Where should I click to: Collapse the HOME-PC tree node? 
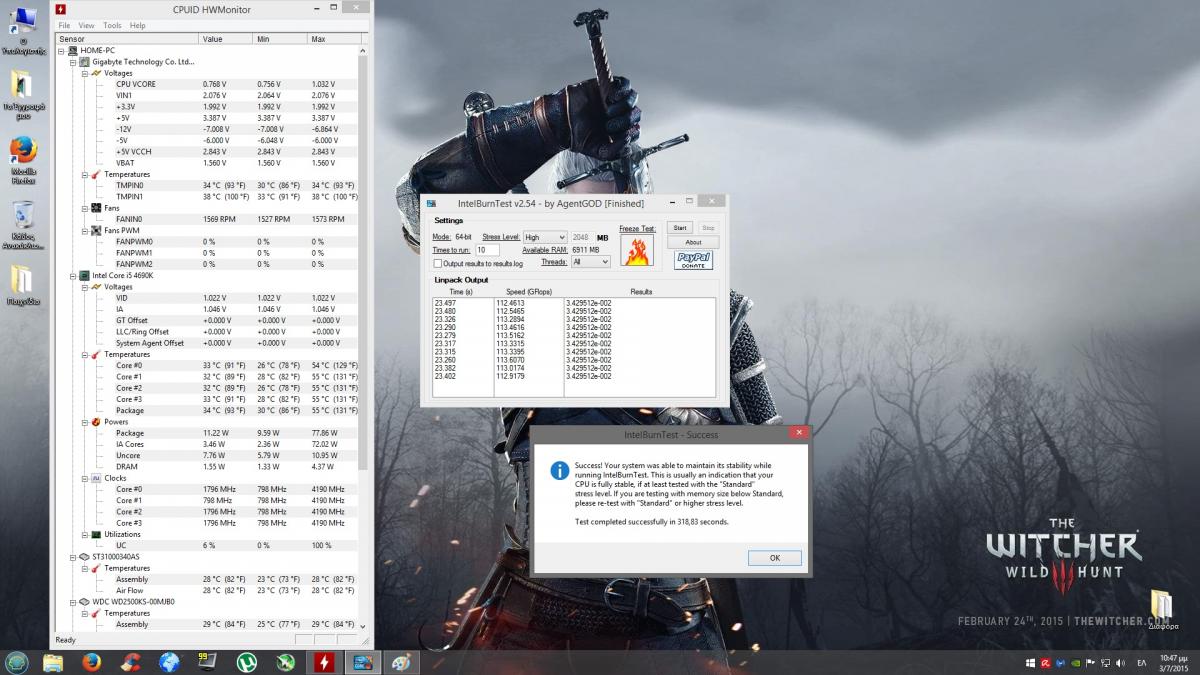pos(61,50)
